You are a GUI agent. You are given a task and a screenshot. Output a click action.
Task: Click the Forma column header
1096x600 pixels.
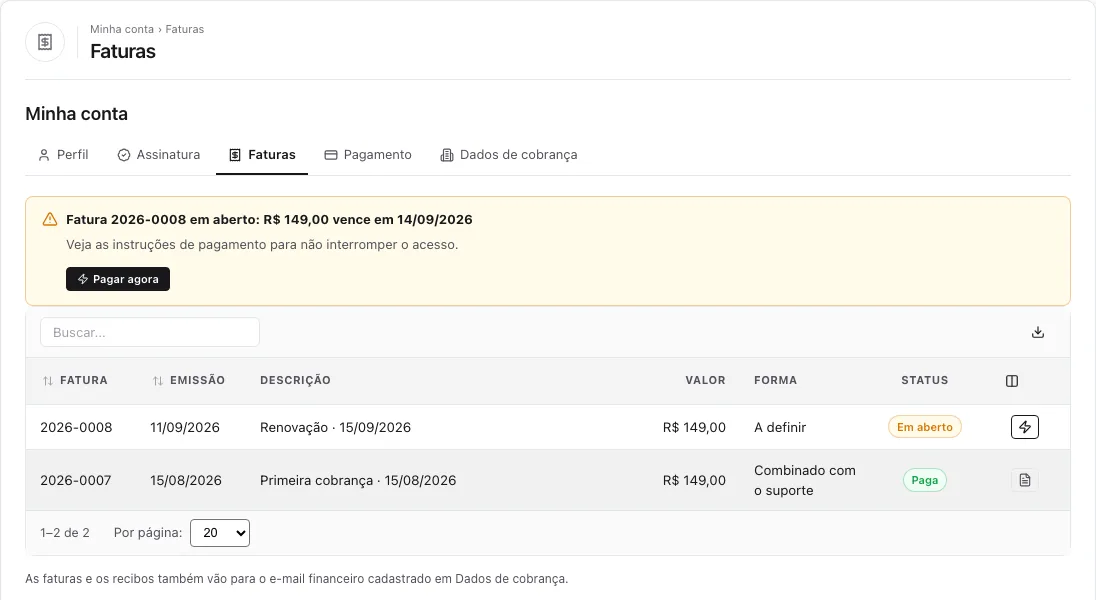(775, 380)
